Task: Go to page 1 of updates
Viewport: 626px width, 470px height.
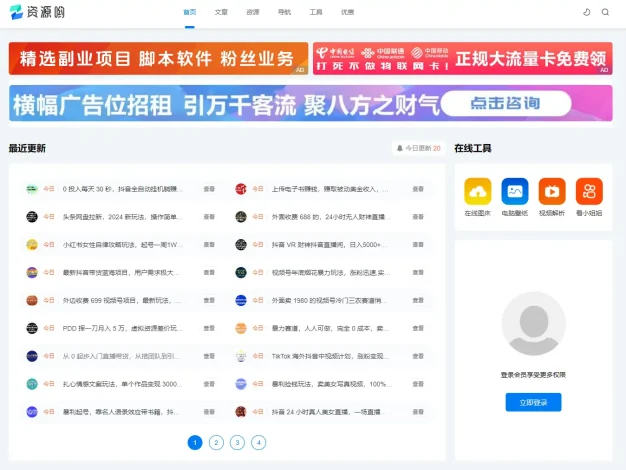Action: click(195, 442)
